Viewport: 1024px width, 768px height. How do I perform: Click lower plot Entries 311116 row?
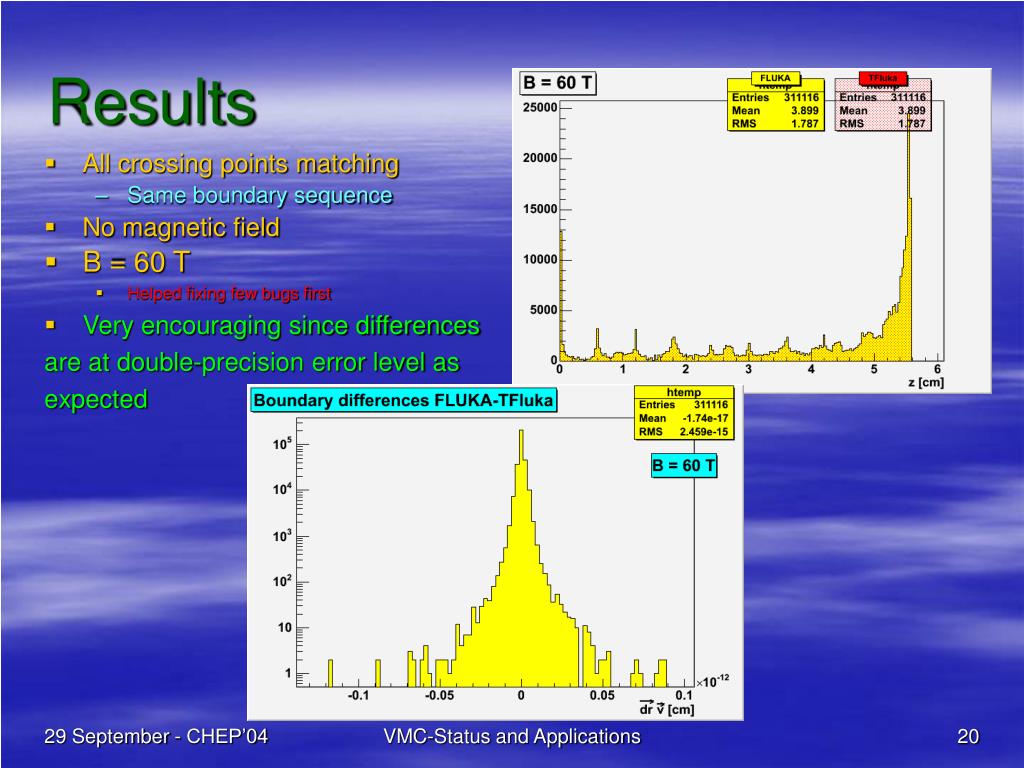pyautogui.click(x=684, y=405)
